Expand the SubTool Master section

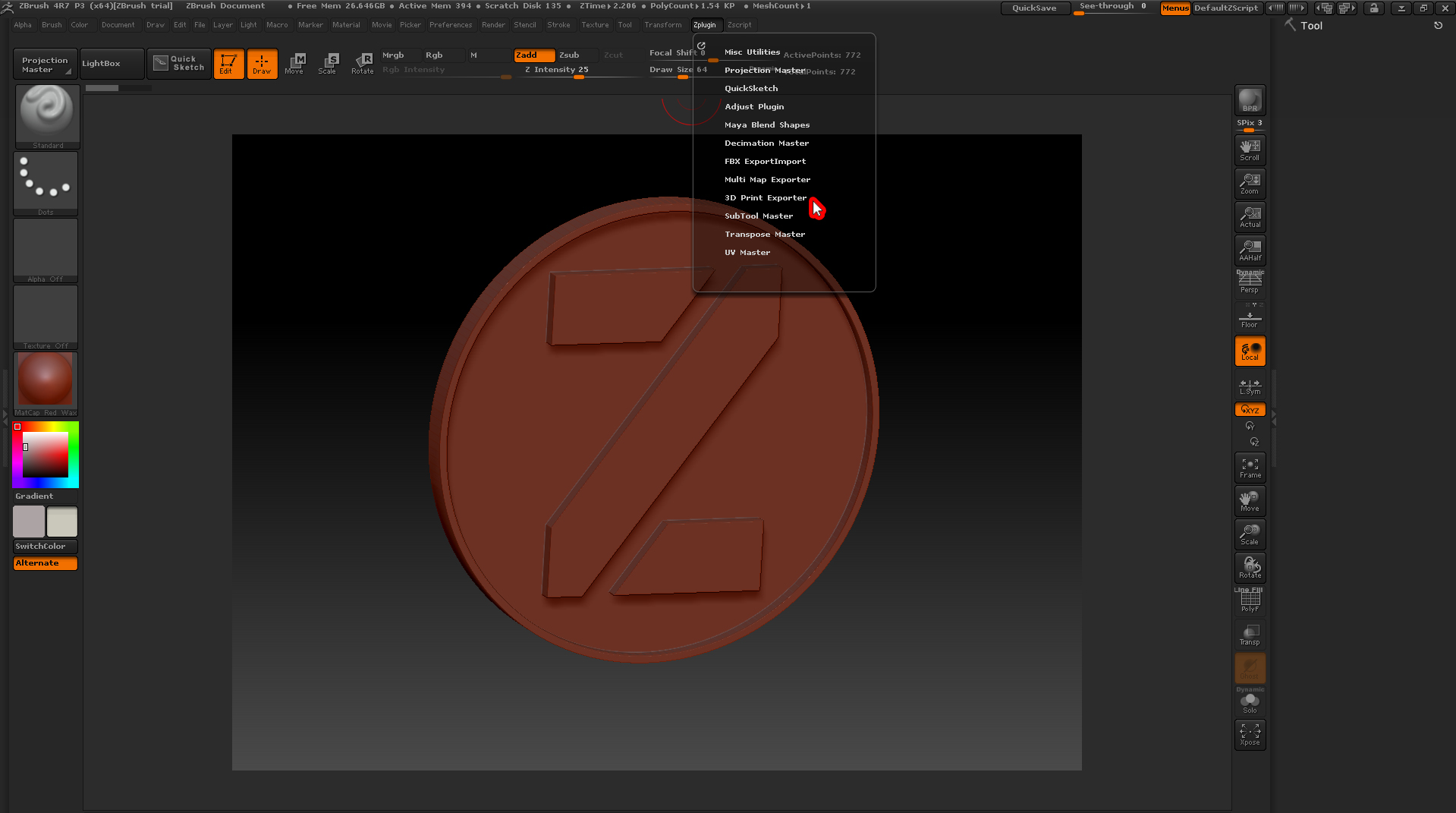[758, 216]
